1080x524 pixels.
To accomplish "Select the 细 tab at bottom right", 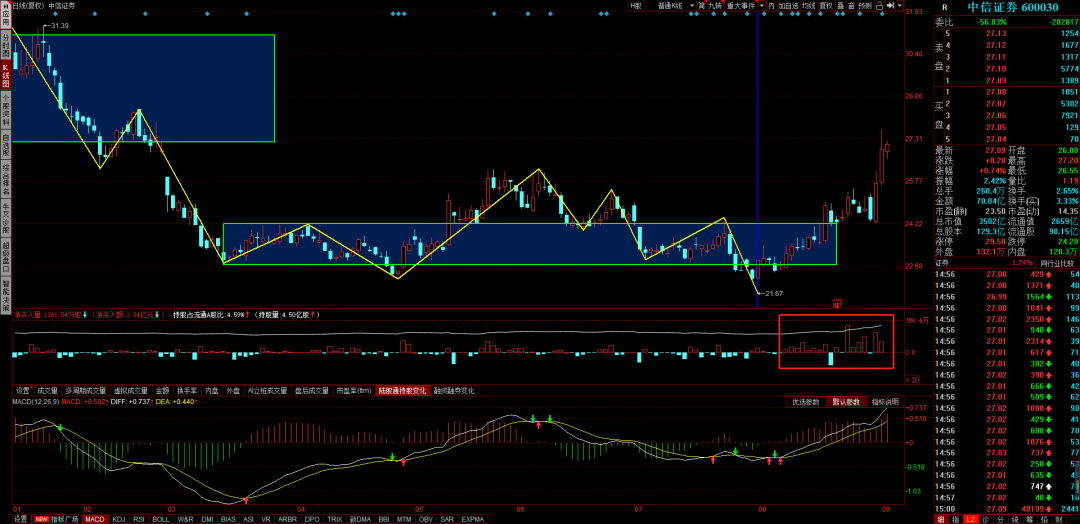I will pos(940,519).
